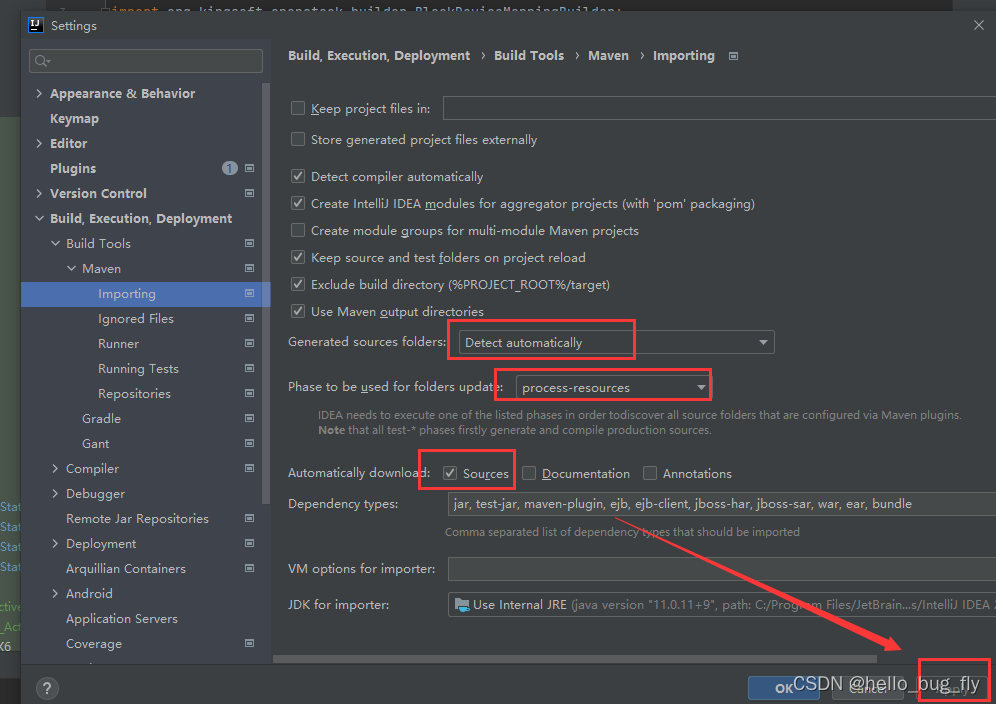Click project-level icon beside Running Tests
This screenshot has width=996, height=704.
pyautogui.click(x=250, y=369)
